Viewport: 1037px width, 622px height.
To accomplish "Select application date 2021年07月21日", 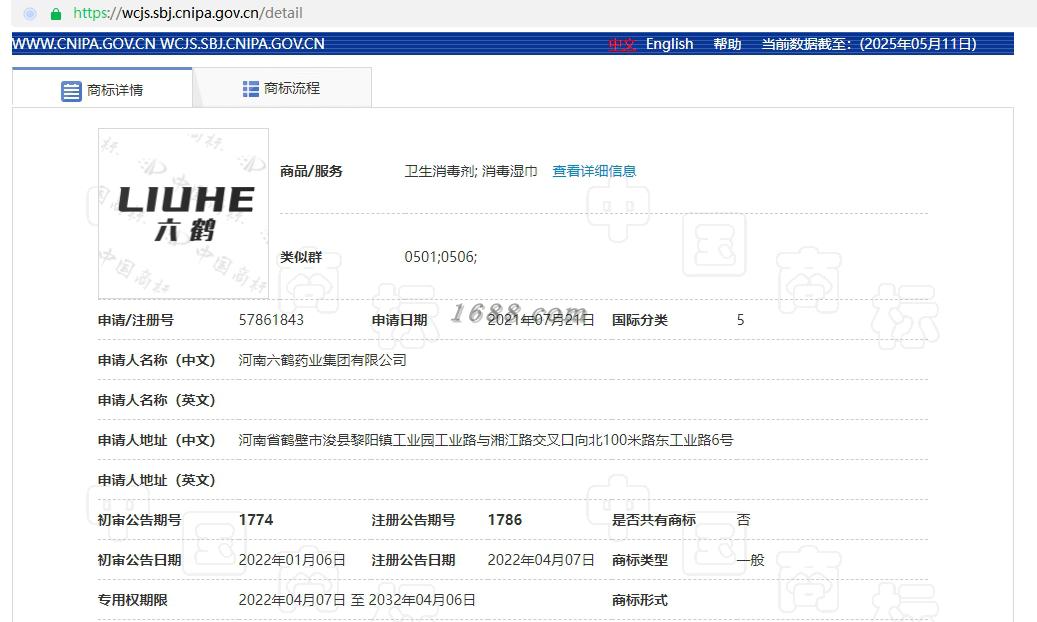I will click(540, 320).
